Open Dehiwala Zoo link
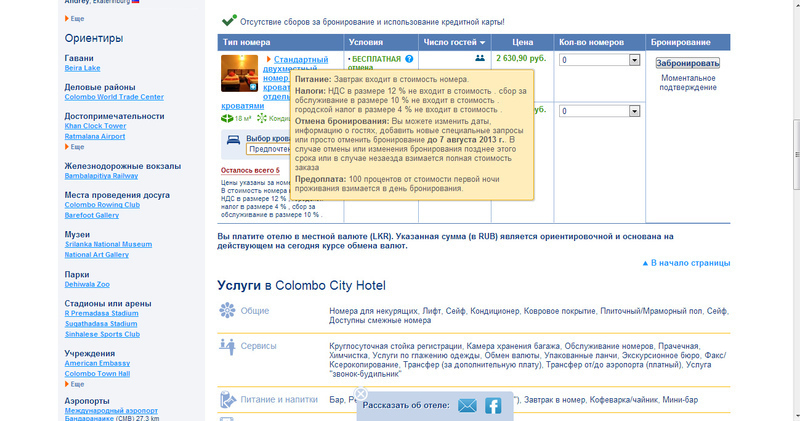The height and width of the screenshot is (421, 800). click(87, 284)
